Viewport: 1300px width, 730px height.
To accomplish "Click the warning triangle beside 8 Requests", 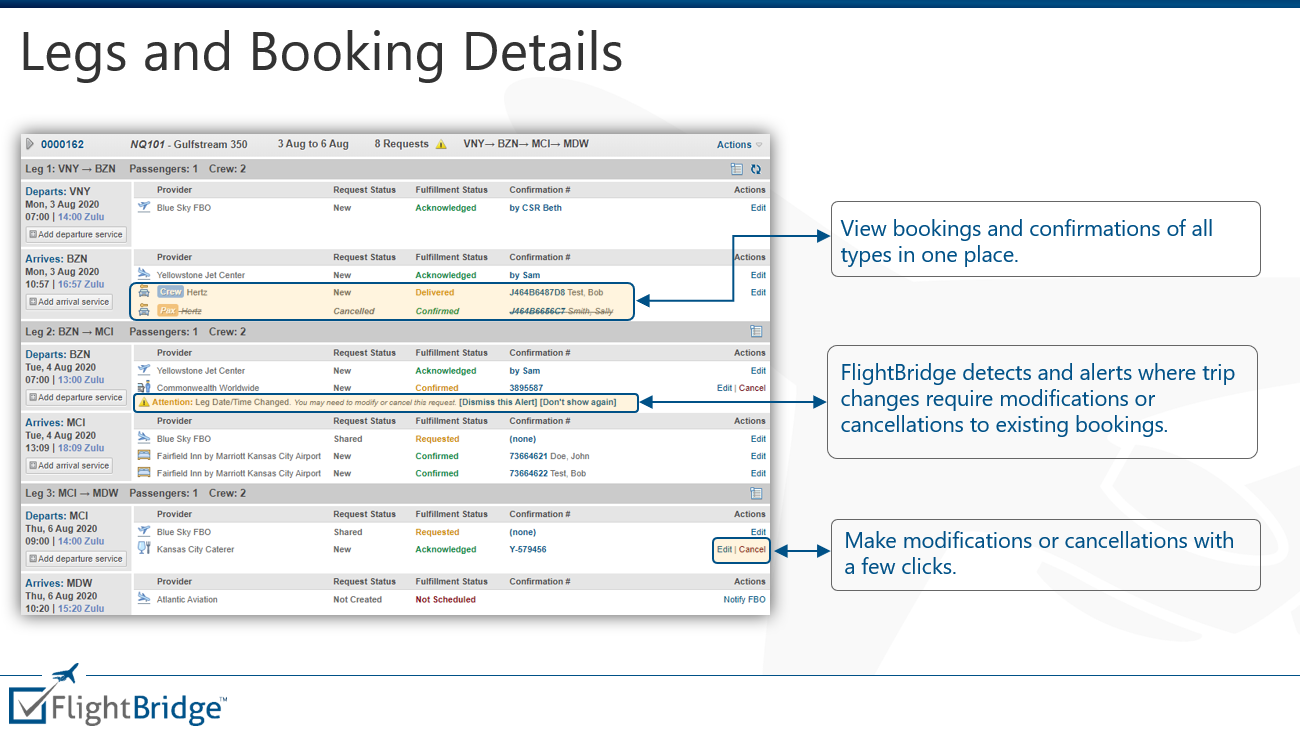I will tap(441, 143).
